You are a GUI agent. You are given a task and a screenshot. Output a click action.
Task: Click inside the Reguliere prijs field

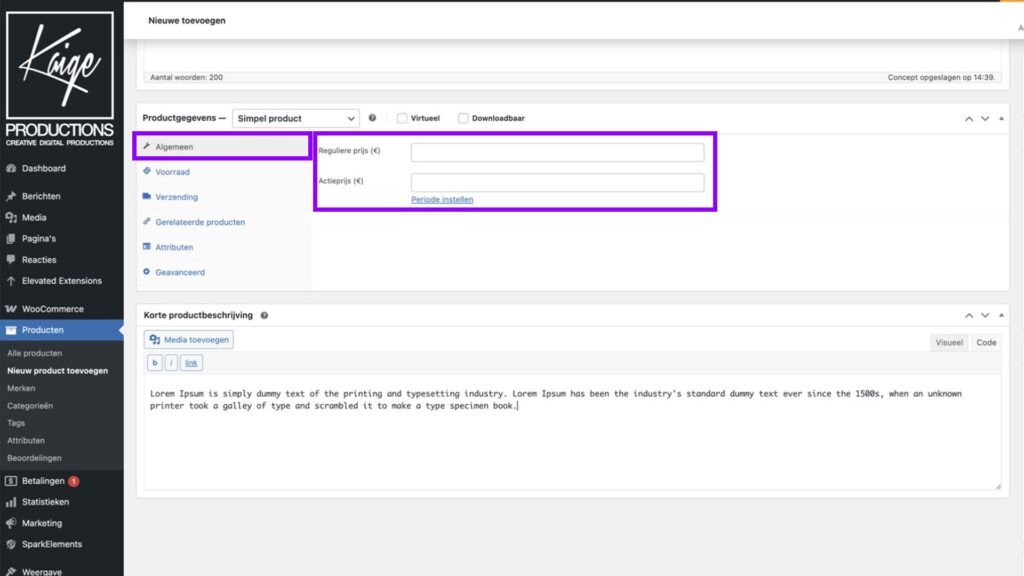click(559, 151)
